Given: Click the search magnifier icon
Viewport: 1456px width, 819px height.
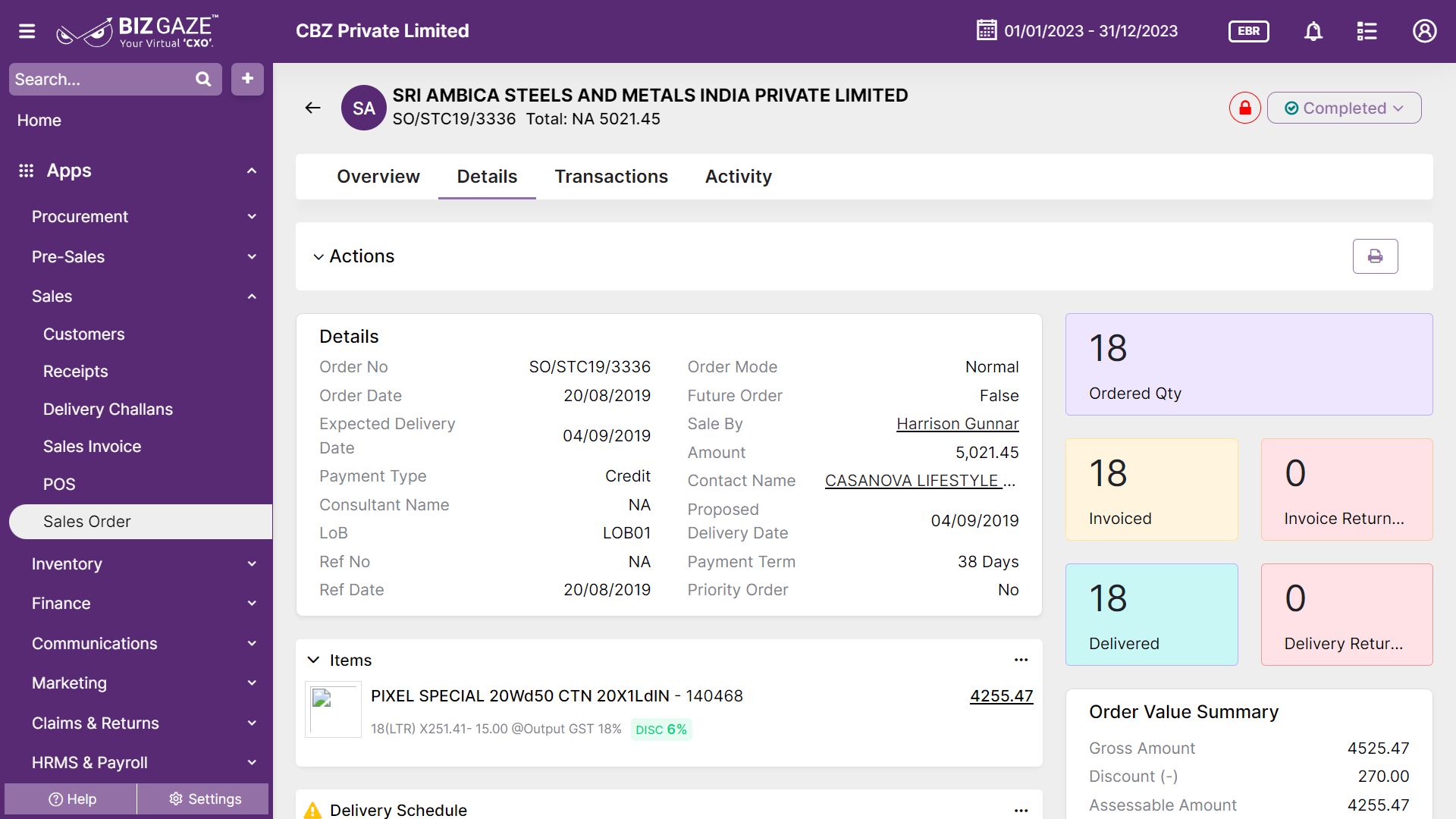Looking at the screenshot, I should click(203, 79).
